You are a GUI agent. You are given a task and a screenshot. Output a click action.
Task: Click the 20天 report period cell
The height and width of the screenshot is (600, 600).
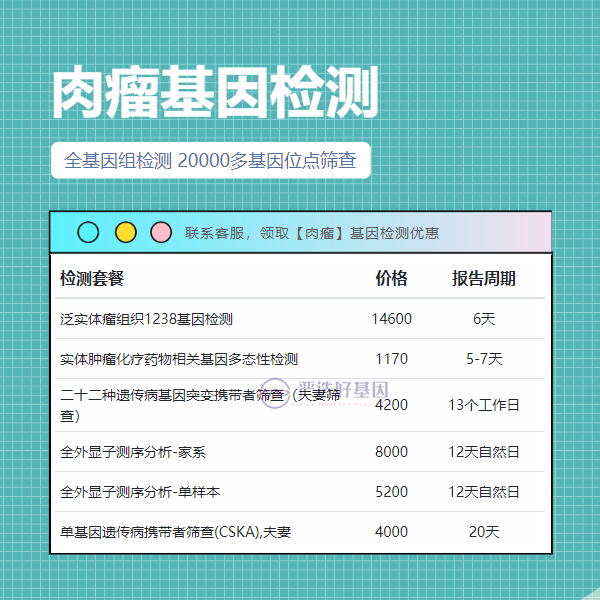[484, 532]
